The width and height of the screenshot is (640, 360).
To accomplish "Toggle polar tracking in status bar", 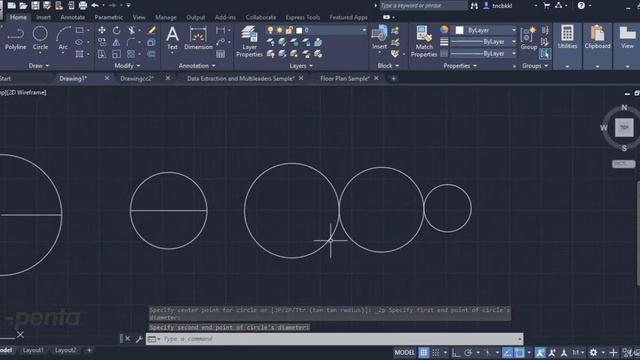I will coord(468,352).
